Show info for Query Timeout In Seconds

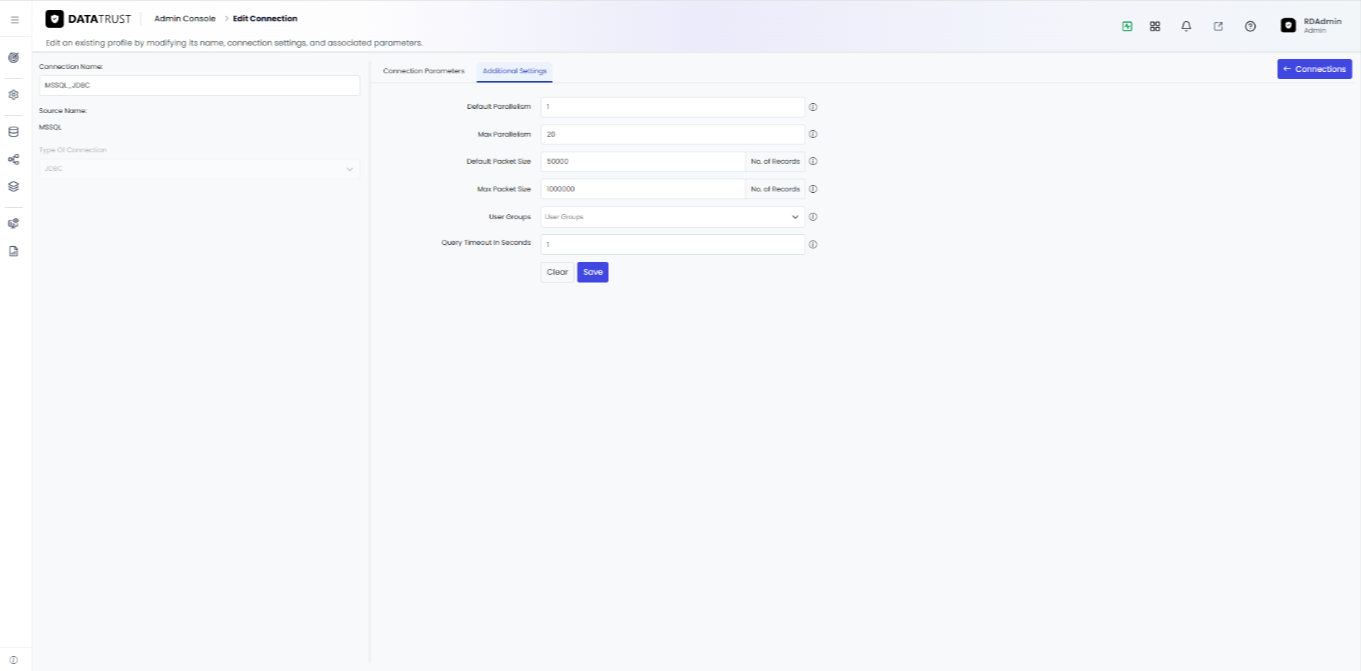[x=813, y=244]
